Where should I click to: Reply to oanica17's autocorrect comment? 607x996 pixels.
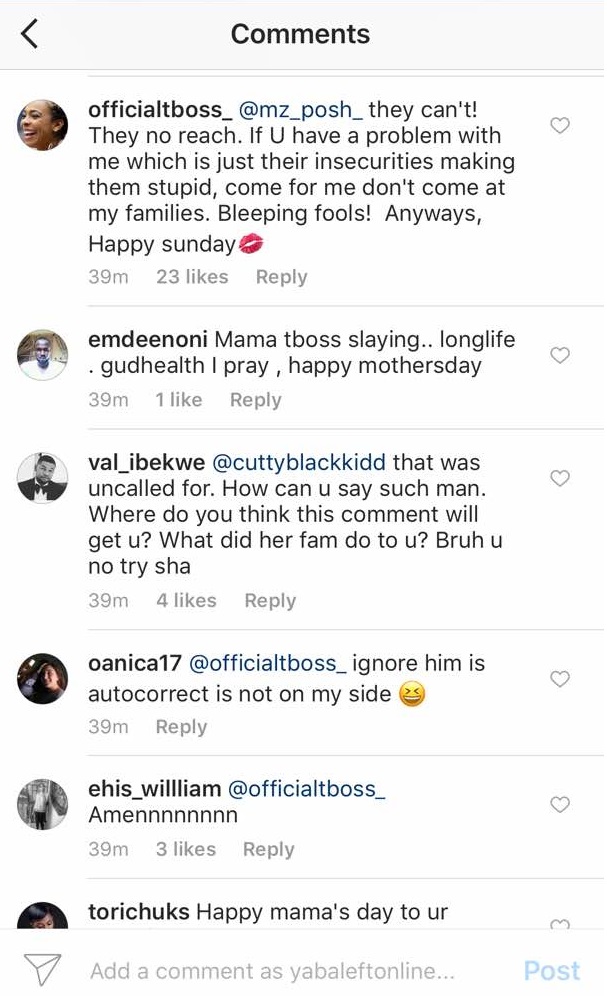point(181,727)
